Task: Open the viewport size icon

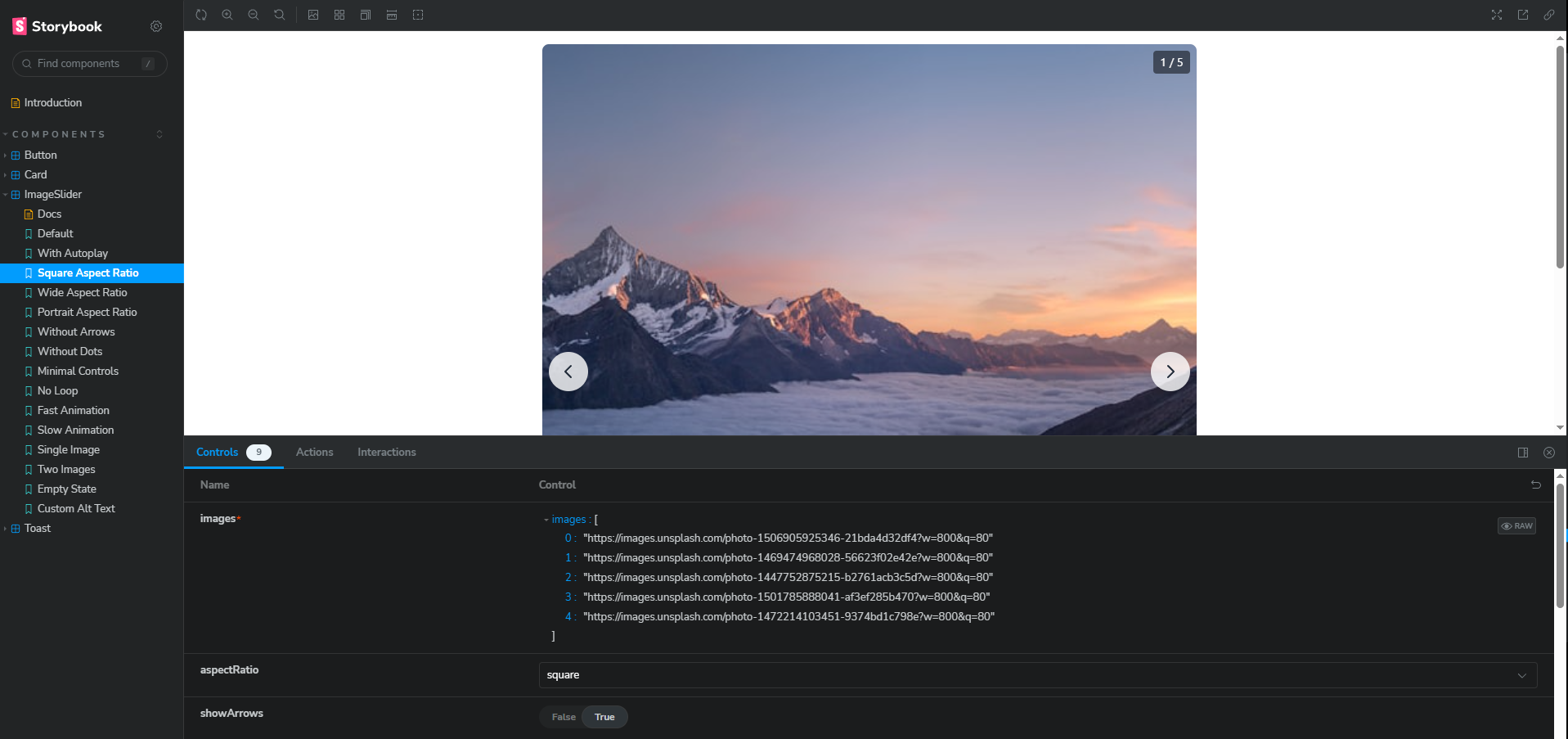Action: tap(366, 15)
